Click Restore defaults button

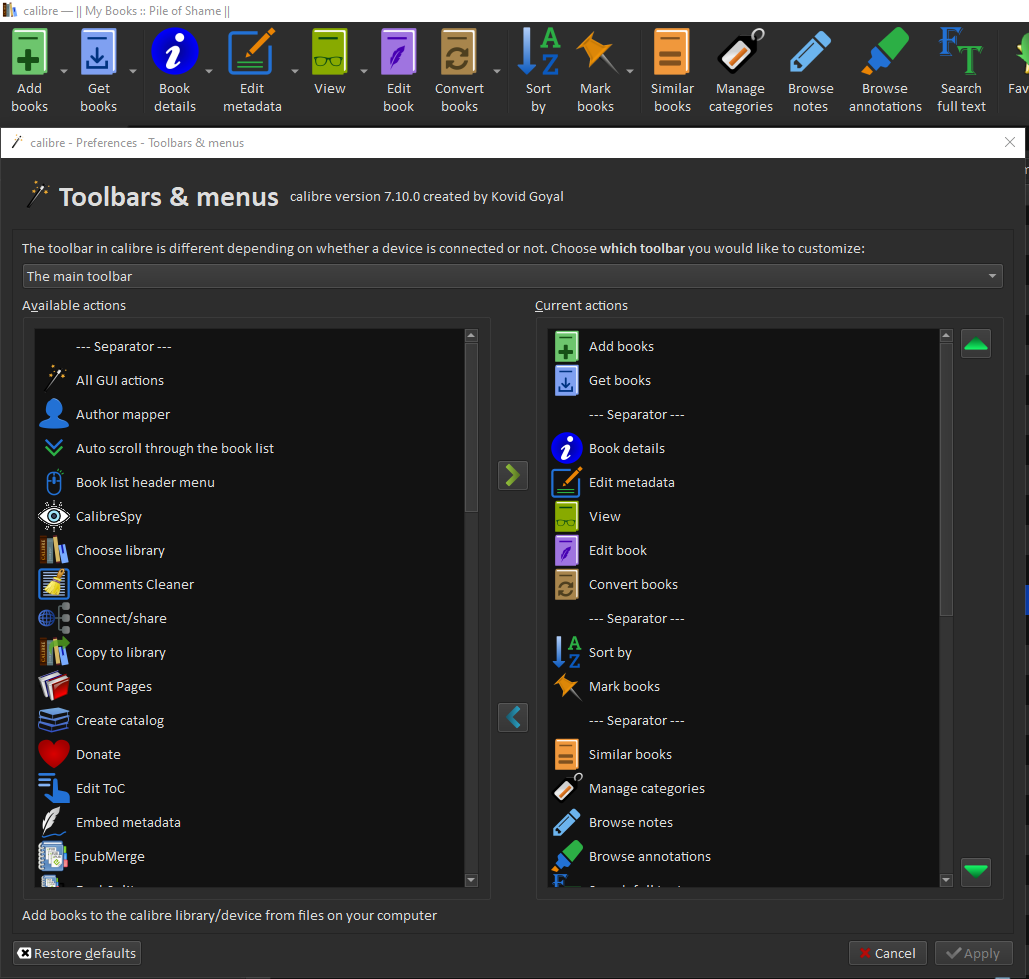click(x=77, y=953)
